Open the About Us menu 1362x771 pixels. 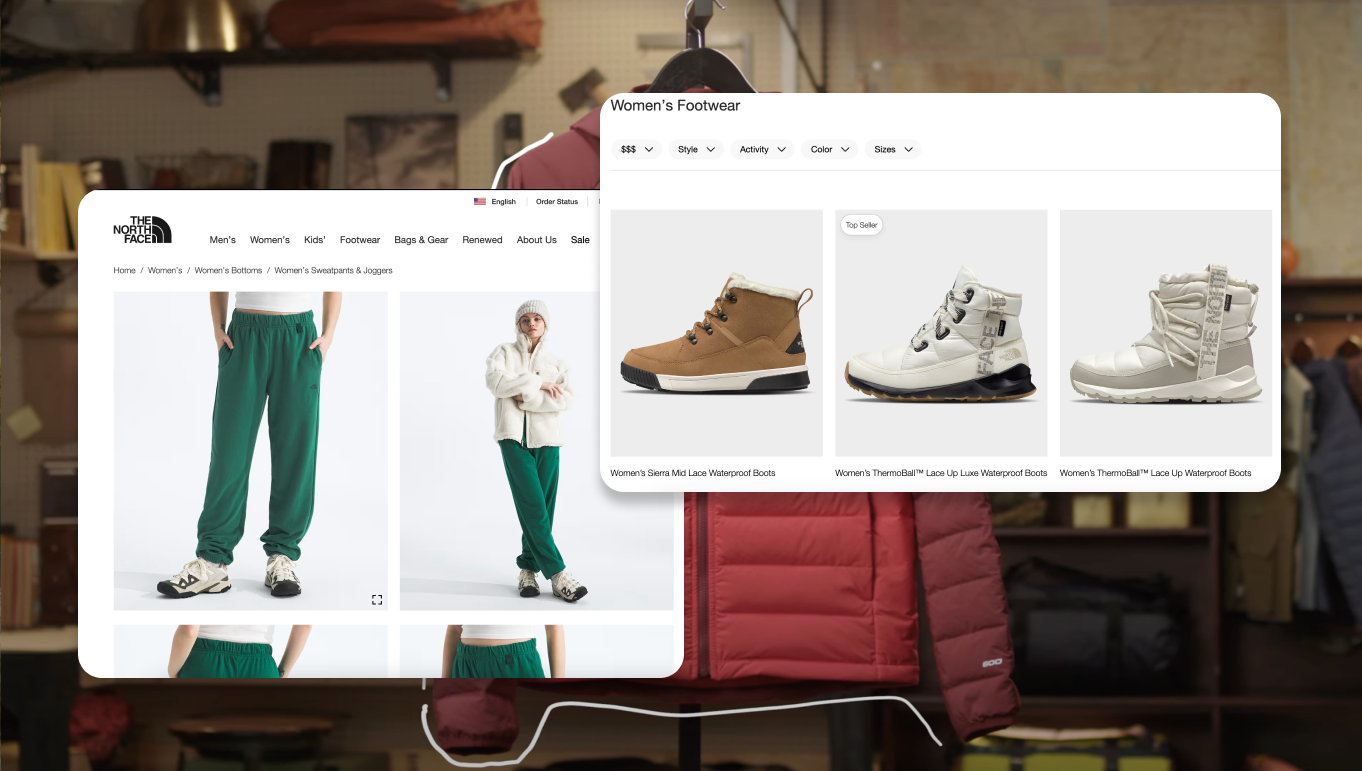pyautogui.click(x=537, y=240)
